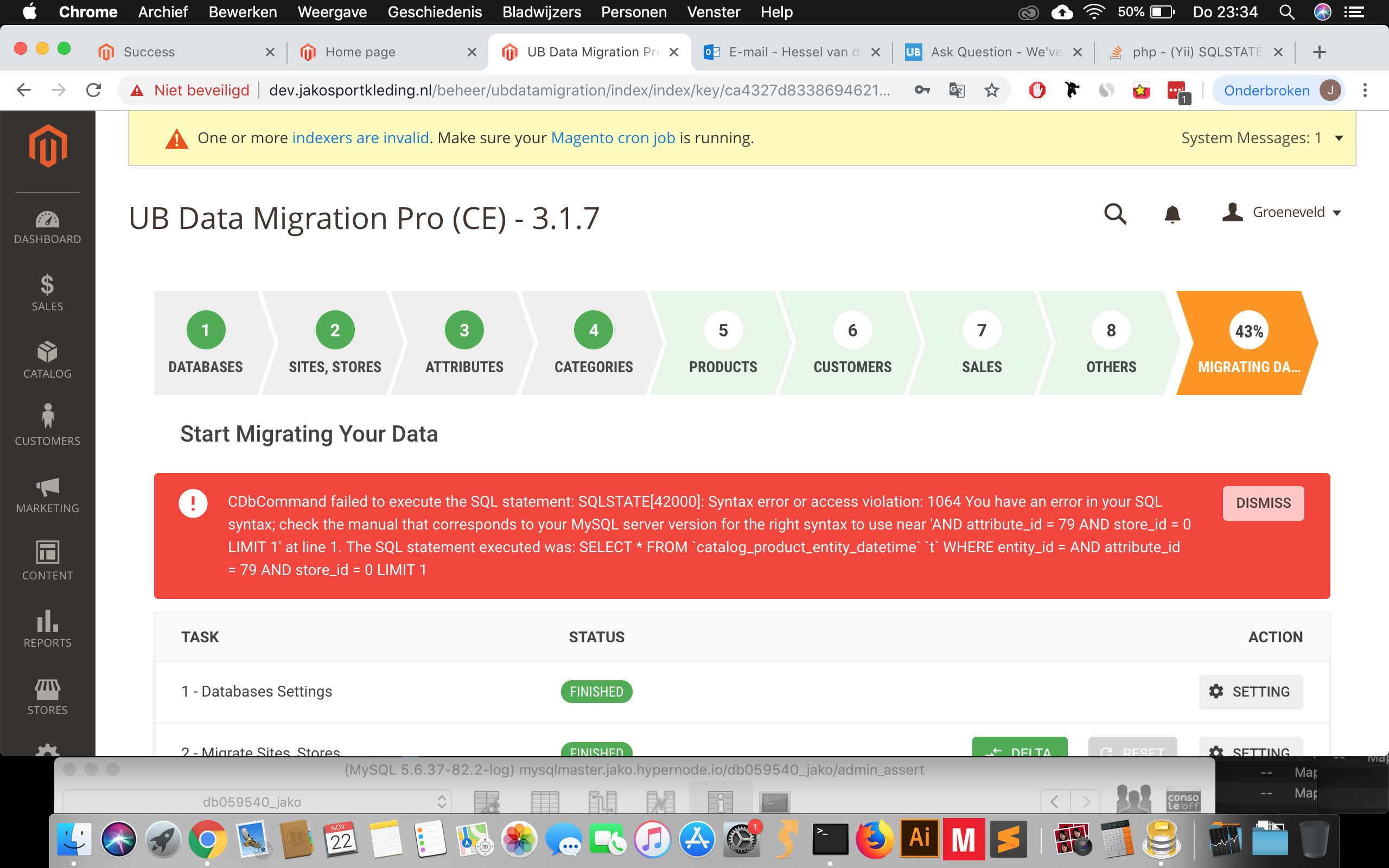
Task: Click Sequel Pro forward history arrow
Action: [1086, 801]
